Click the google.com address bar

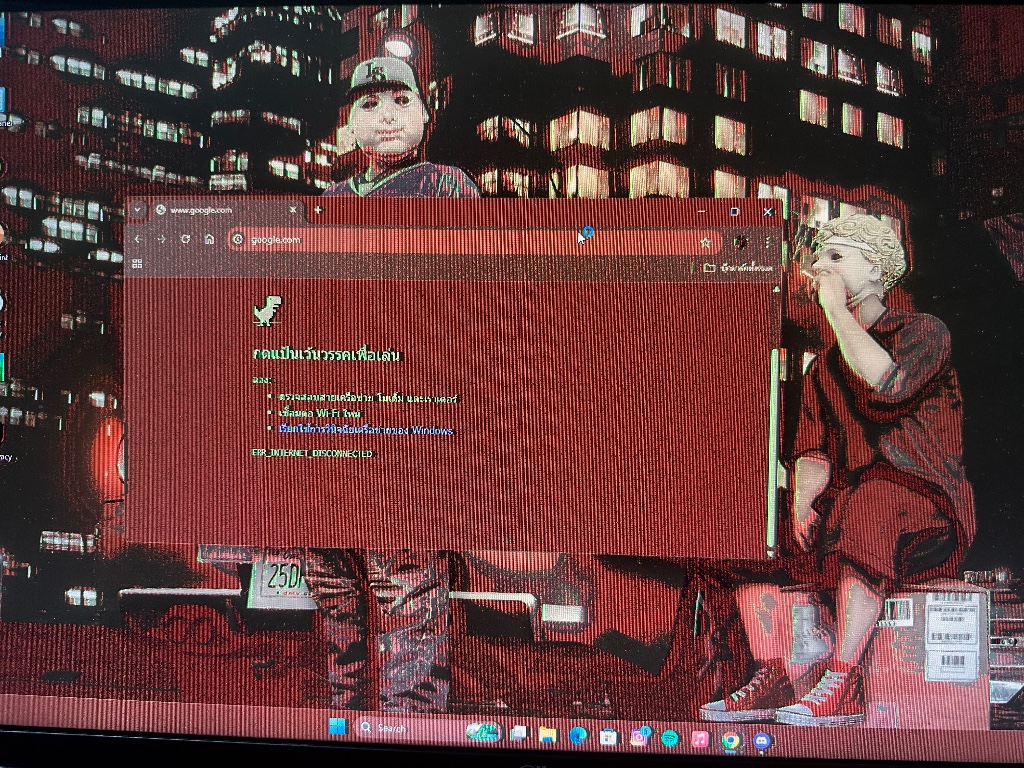click(x=475, y=240)
